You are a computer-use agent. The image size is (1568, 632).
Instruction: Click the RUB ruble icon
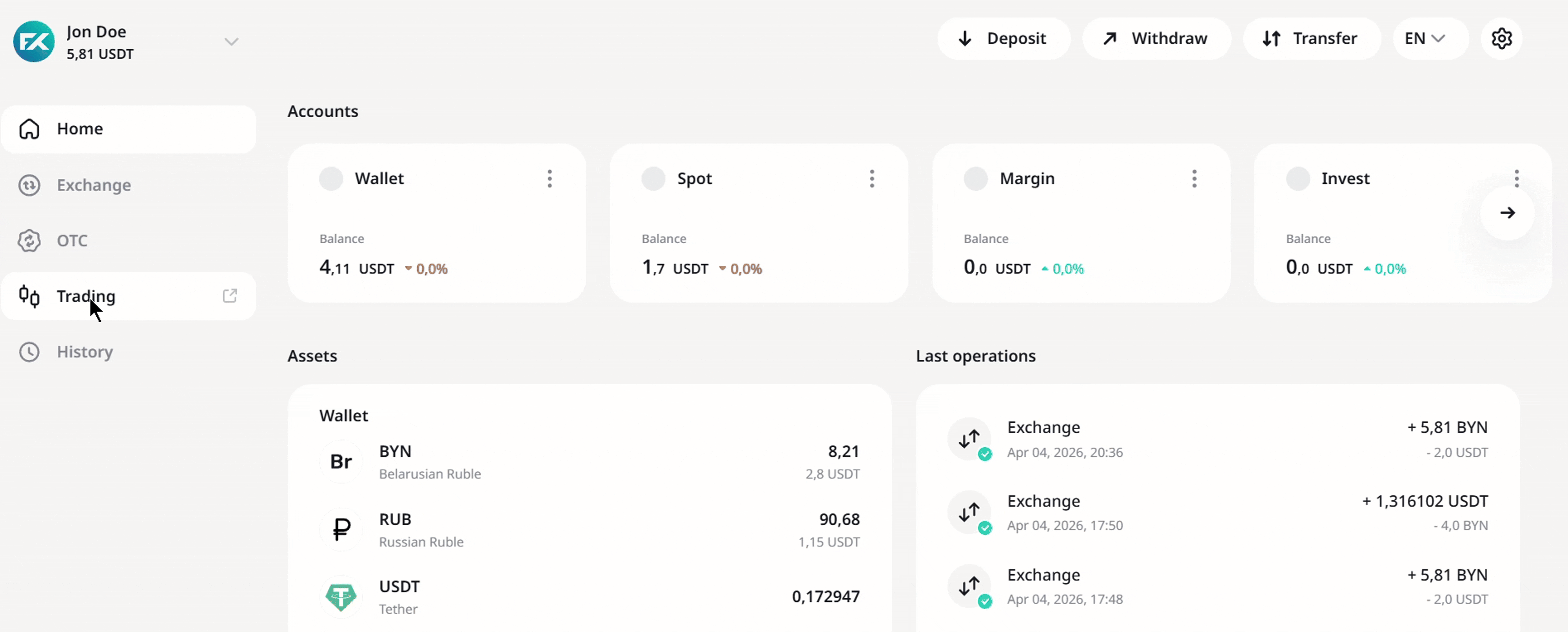pyautogui.click(x=341, y=529)
